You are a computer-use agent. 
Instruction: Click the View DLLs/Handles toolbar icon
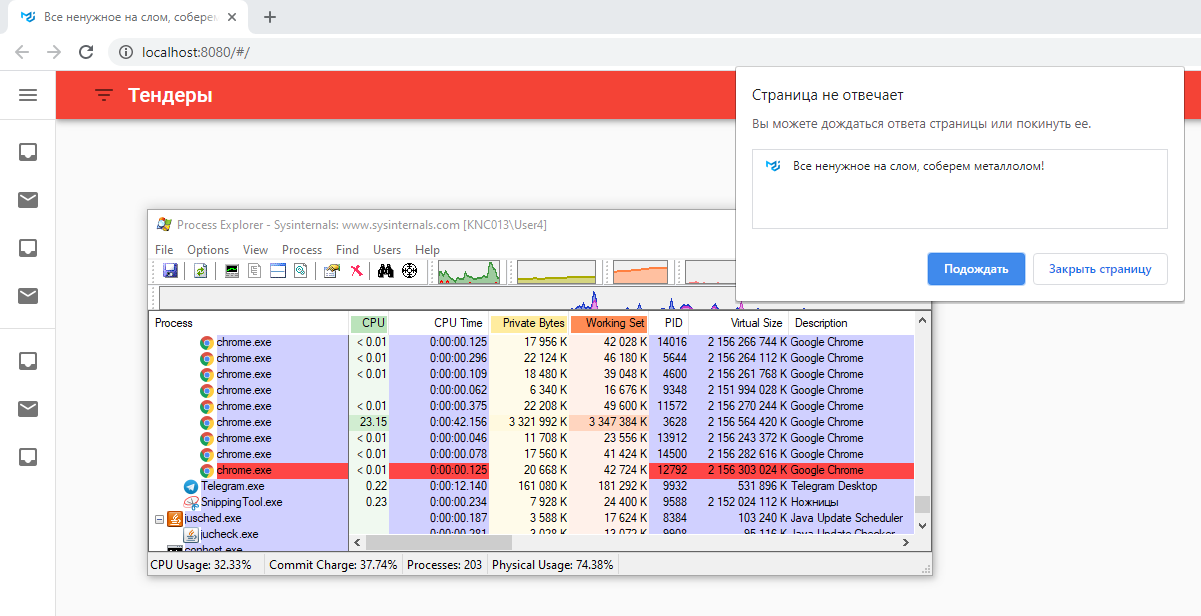(300, 271)
